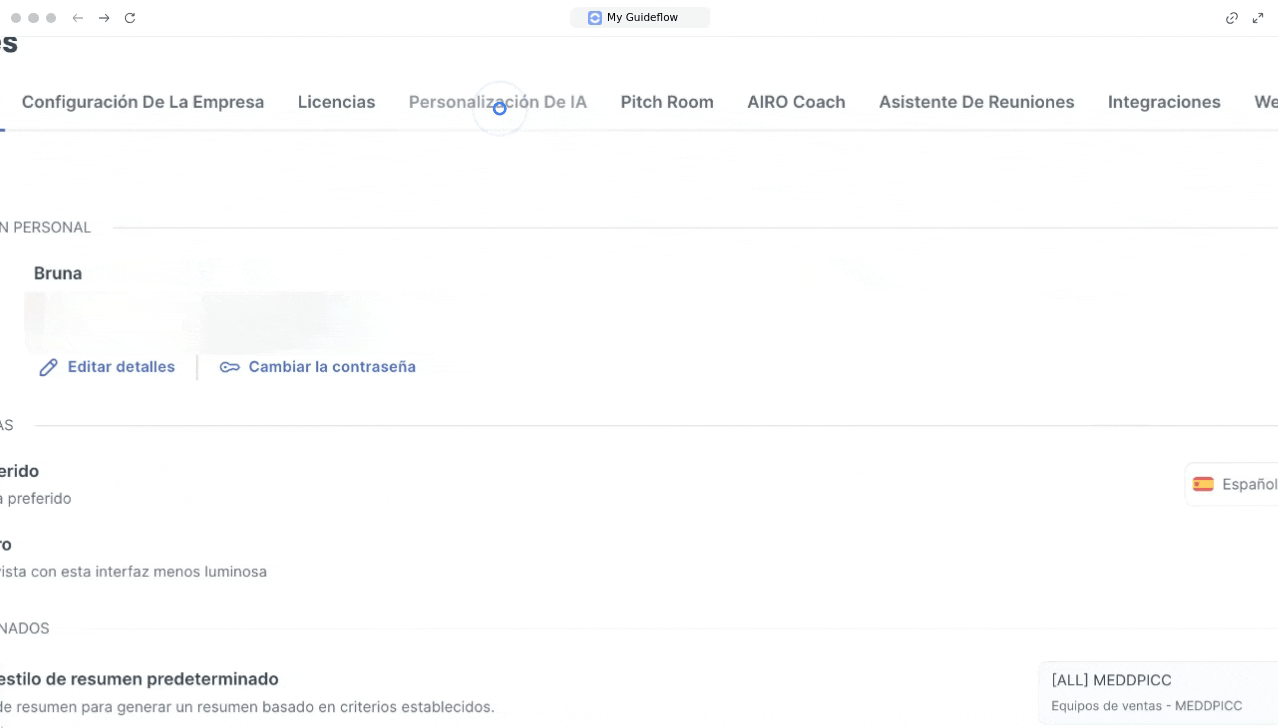1278x728 pixels.
Task: Switch to Configuración De La Empresa tab
Action: tap(143, 102)
